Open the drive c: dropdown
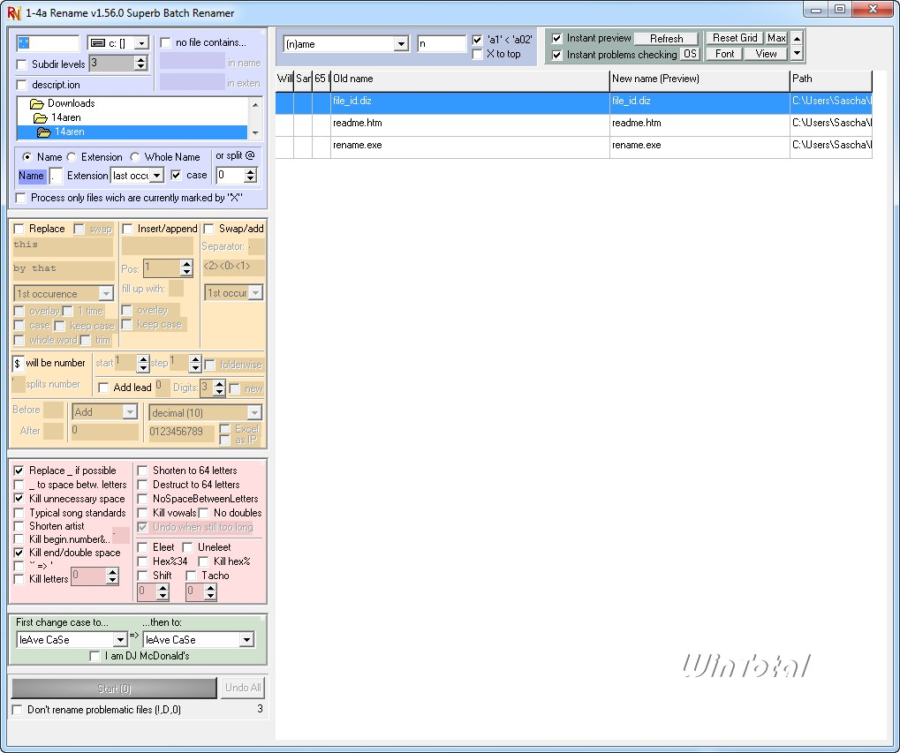The height and width of the screenshot is (753, 900). coord(141,43)
